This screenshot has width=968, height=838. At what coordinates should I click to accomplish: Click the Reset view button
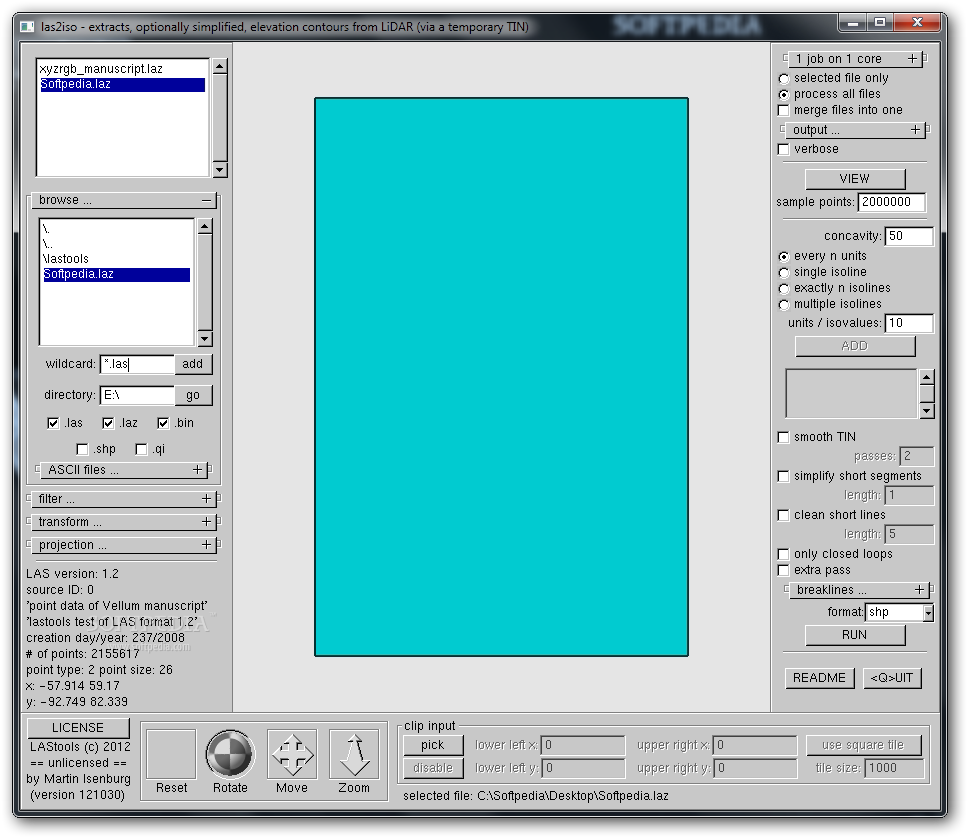tap(171, 754)
